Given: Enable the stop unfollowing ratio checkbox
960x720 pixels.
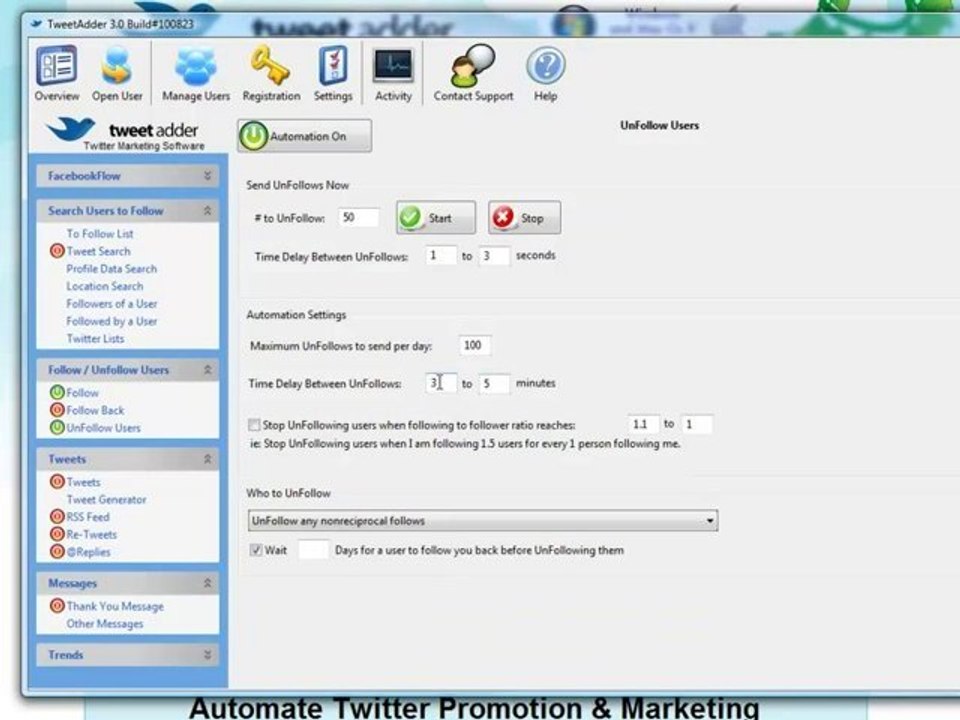Looking at the screenshot, I should coord(254,424).
